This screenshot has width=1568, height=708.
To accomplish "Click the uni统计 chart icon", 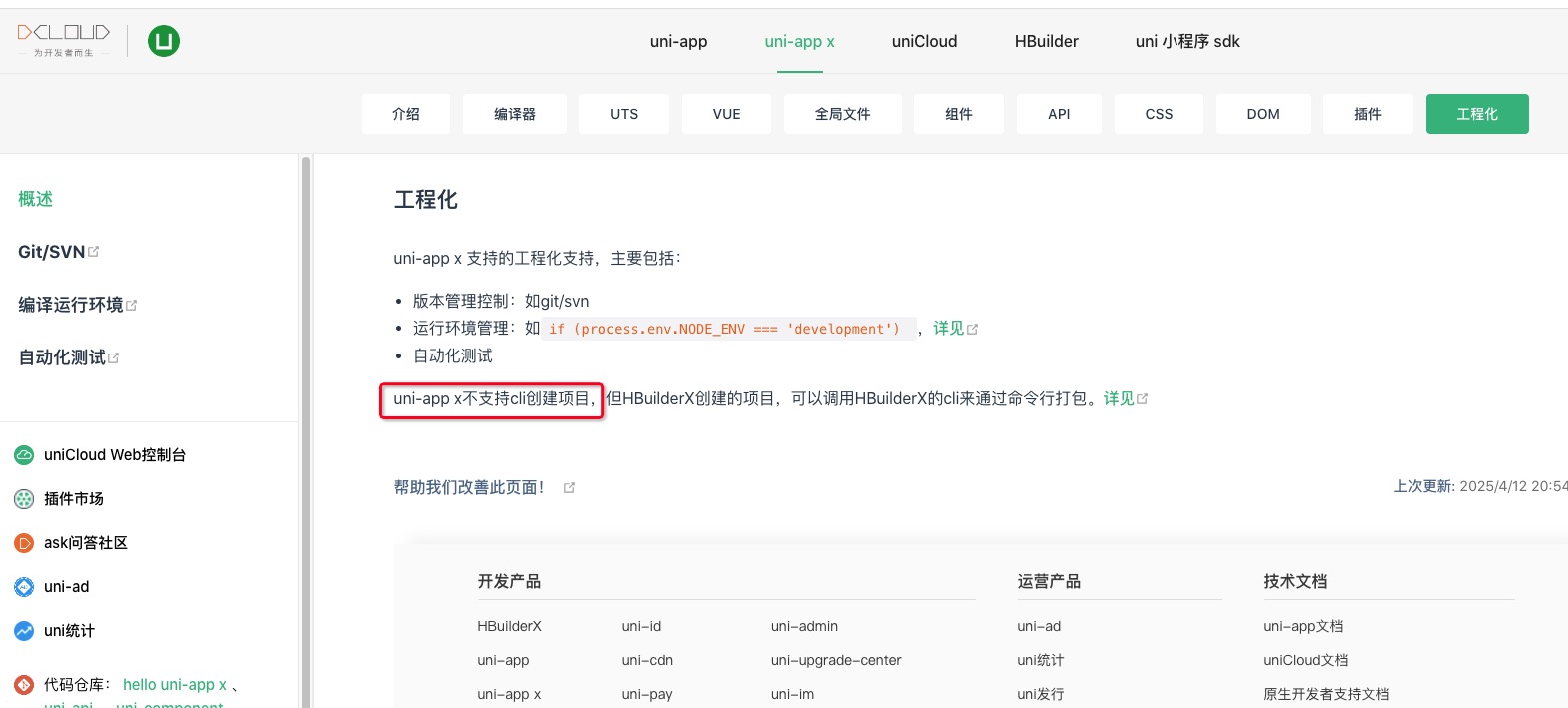I will [x=24, y=631].
